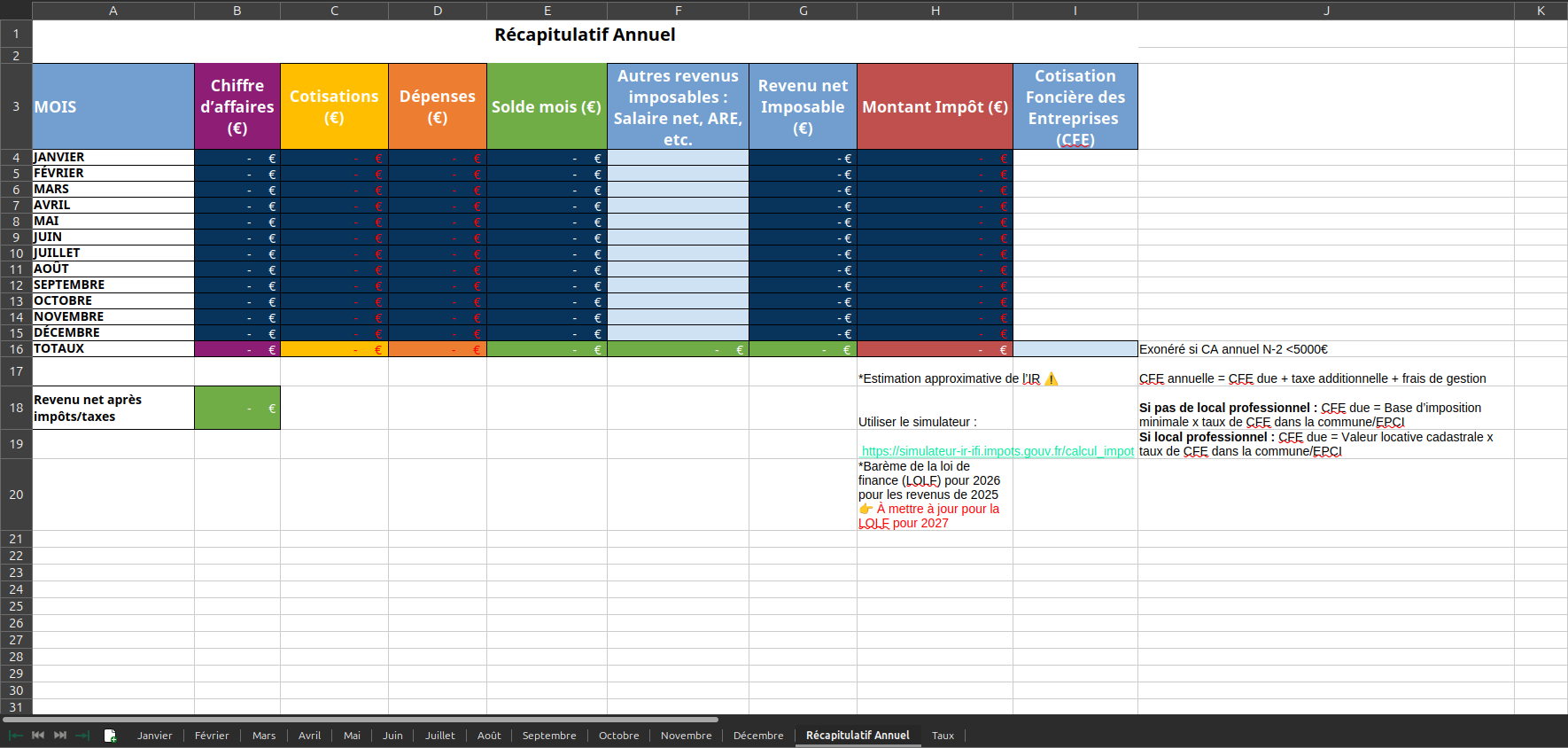Switch to Août sheet tab
Image resolution: width=1568 pixels, height=748 pixels.
pyautogui.click(x=489, y=736)
